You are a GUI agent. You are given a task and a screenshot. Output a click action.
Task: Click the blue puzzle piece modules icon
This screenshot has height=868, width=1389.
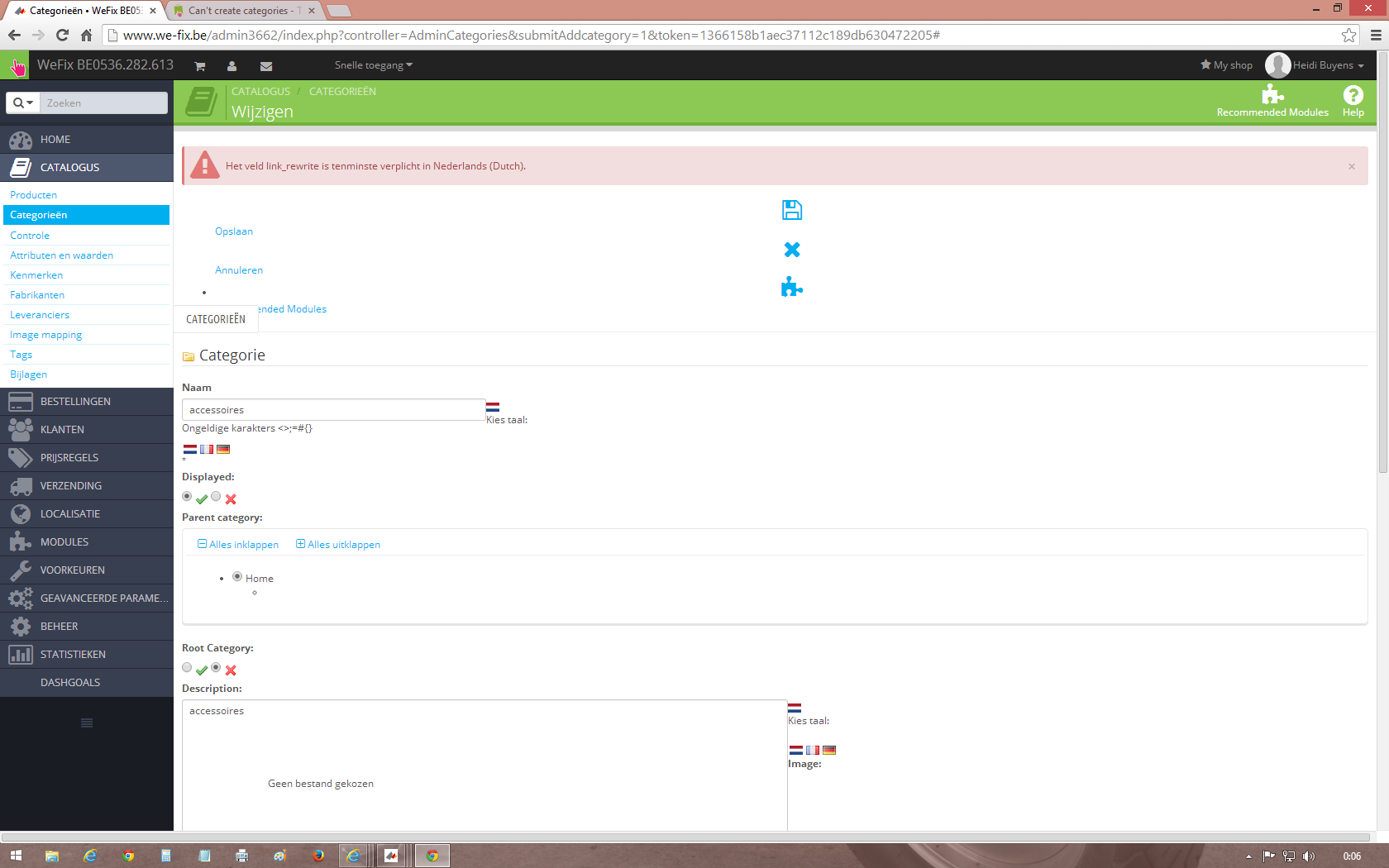tap(792, 287)
